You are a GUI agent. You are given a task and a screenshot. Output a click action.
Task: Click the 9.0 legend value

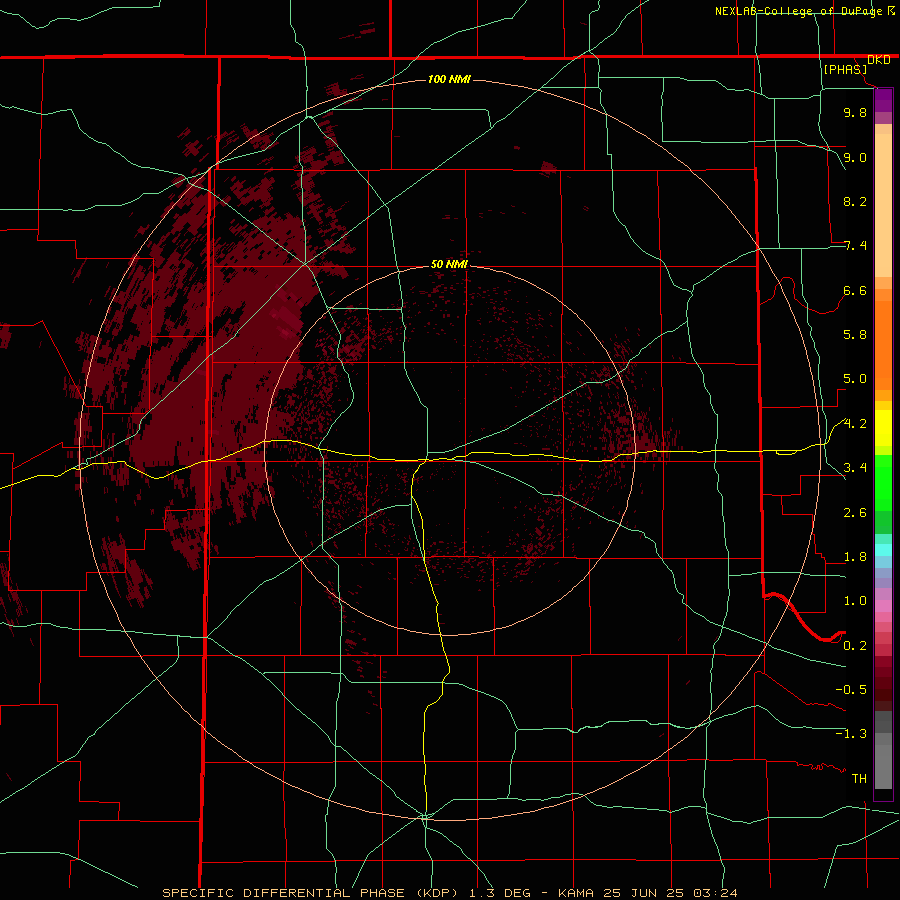point(855,157)
